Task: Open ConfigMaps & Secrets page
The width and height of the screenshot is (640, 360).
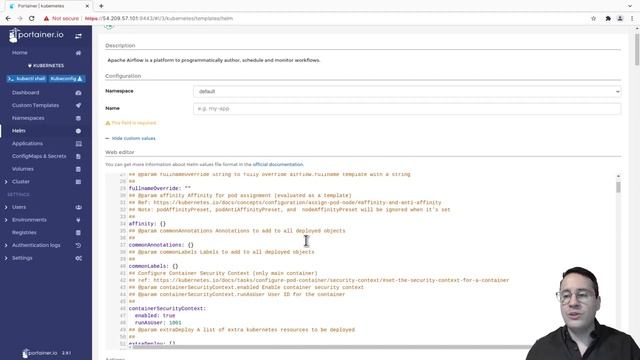Action: point(39,156)
